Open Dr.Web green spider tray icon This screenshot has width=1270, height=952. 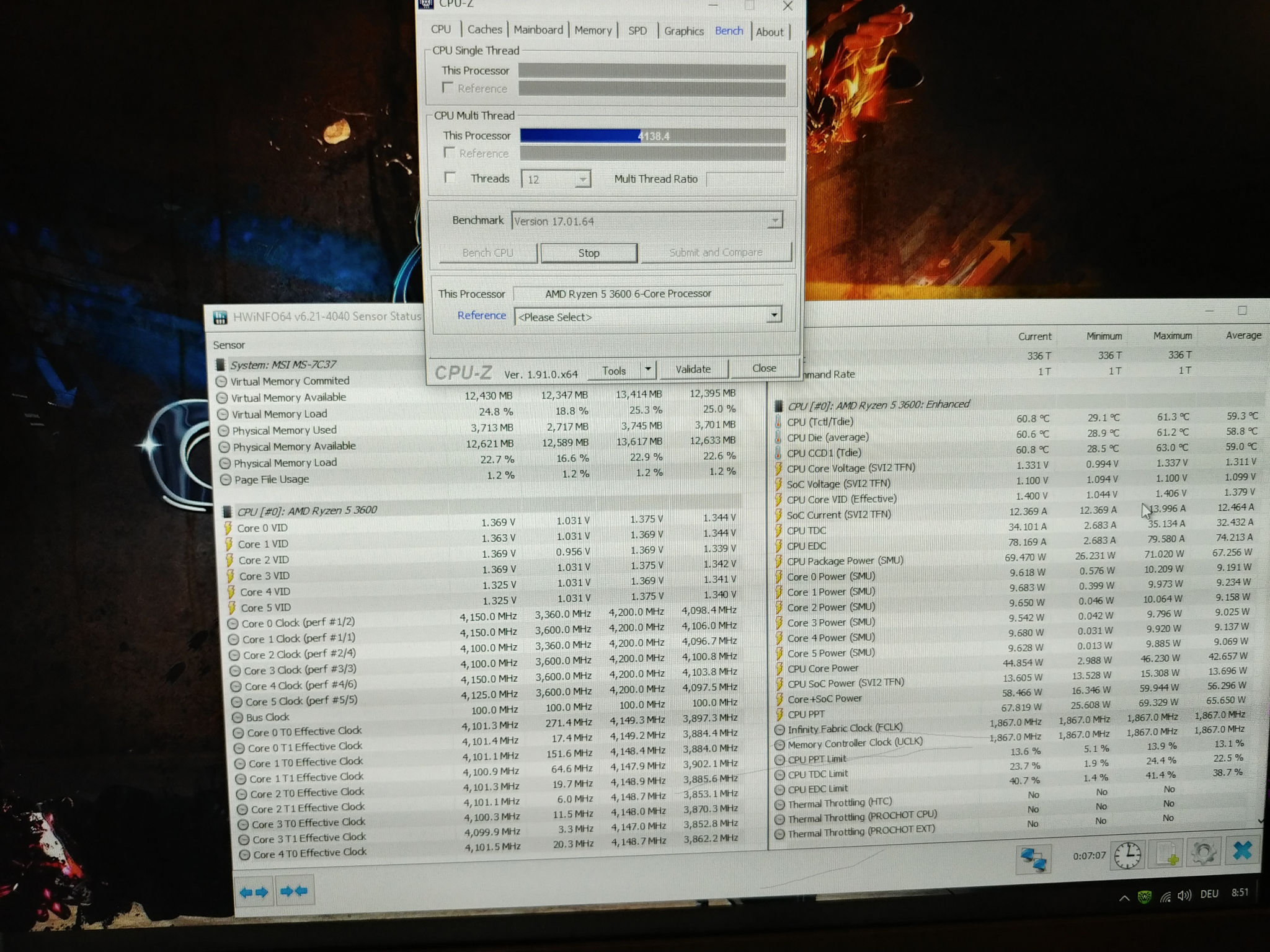pyautogui.click(x=1145, y=896)
